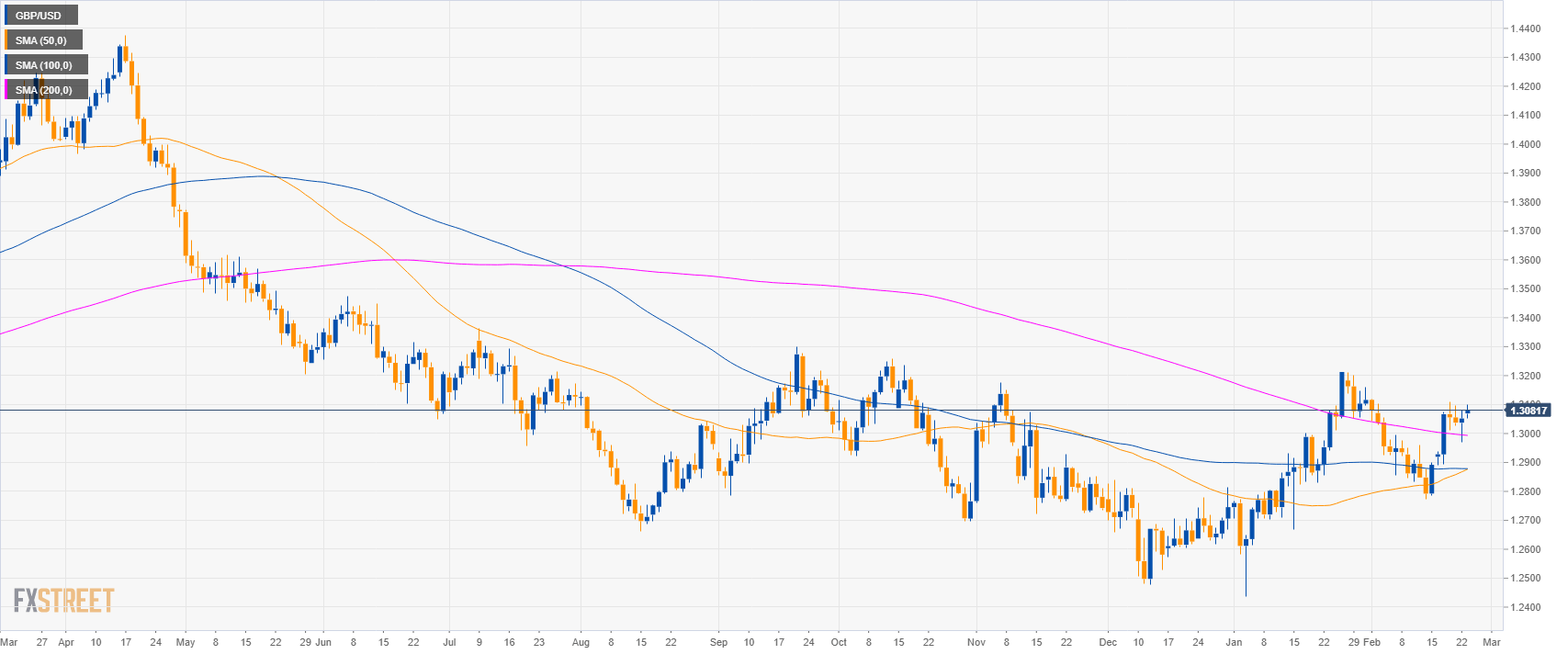
Task: Click the Jun label on the date axis
Action: pos(323,643)
